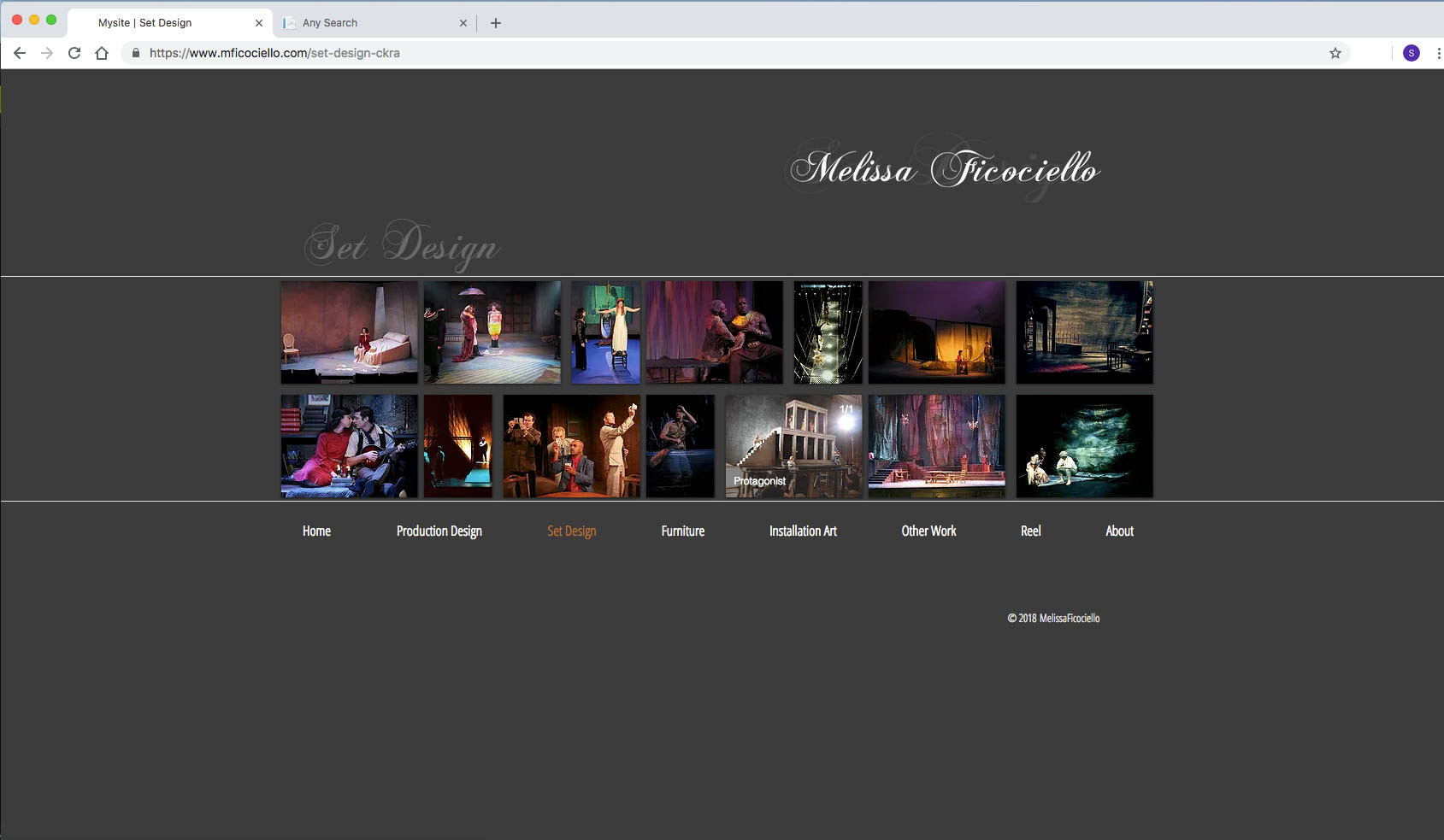Open the About page

pyautogui.click(x=1119, y=531)
